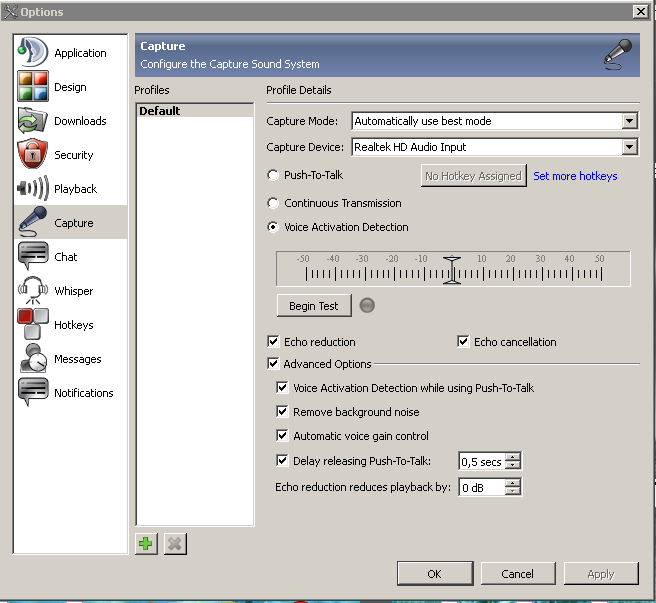Click the gray voice test indicator light
This screenshot has width=656, height=603.
[x=367, y=305]
